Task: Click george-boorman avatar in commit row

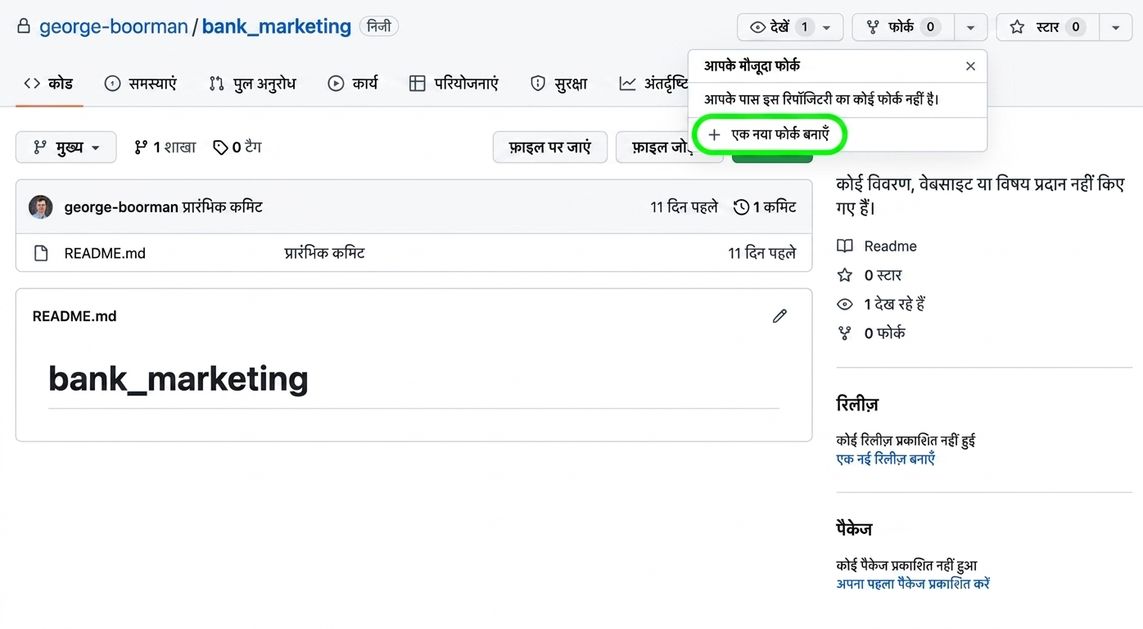Action: (41, 207)
